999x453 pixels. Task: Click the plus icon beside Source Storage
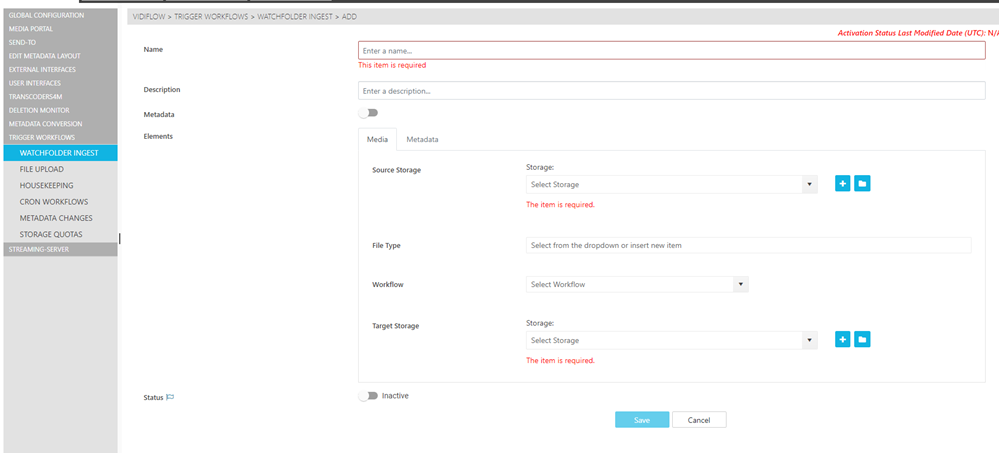tap(842, 184)
